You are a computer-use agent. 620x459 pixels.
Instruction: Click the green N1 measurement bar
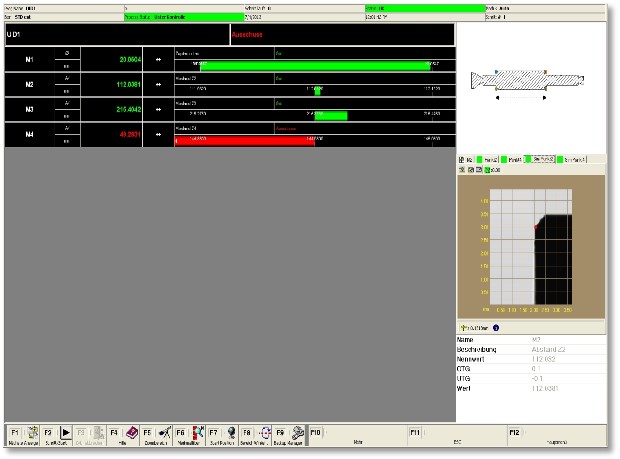tap(314, 66)
